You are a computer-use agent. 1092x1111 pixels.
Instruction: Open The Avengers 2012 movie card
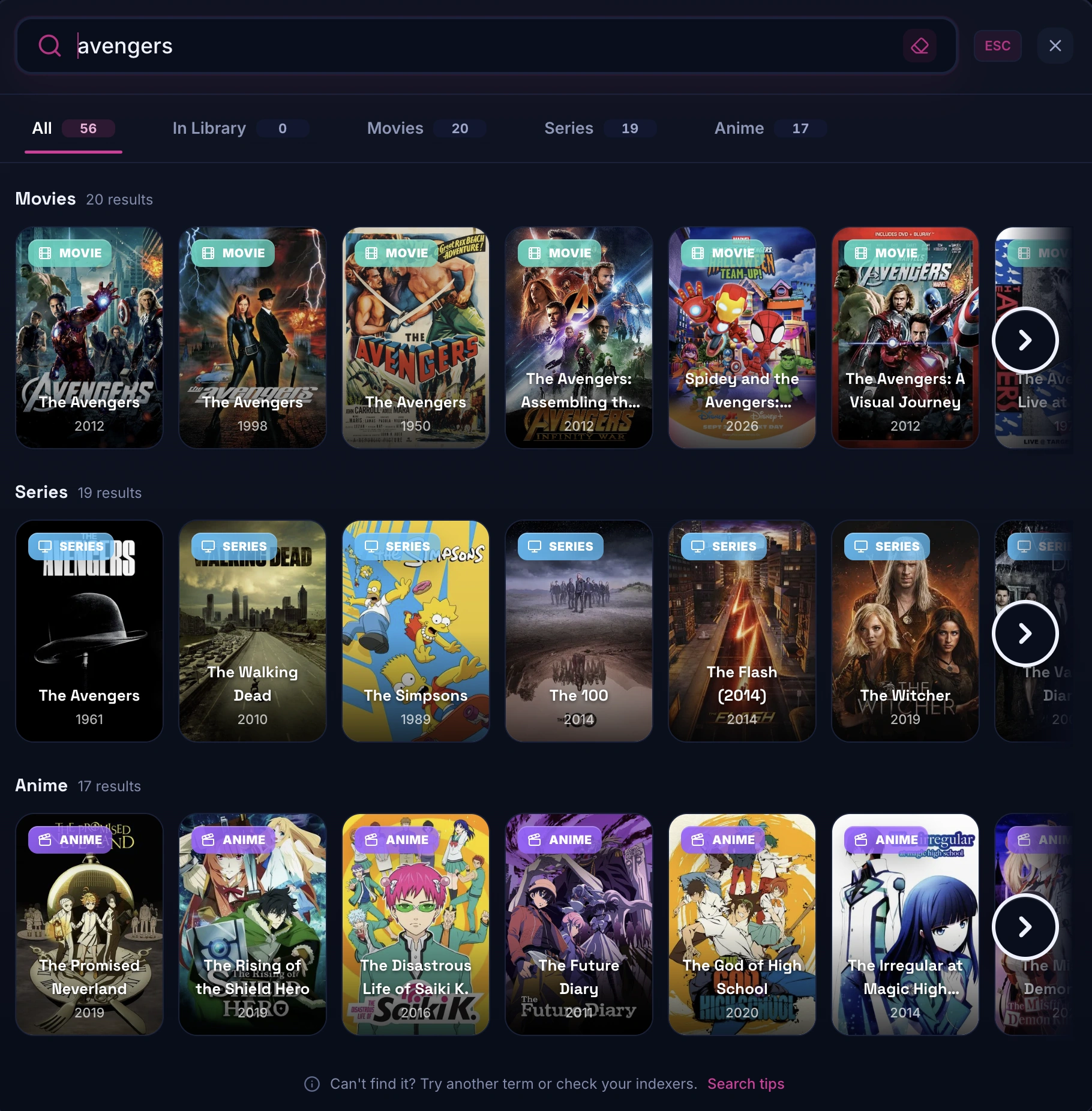[89, 338]
